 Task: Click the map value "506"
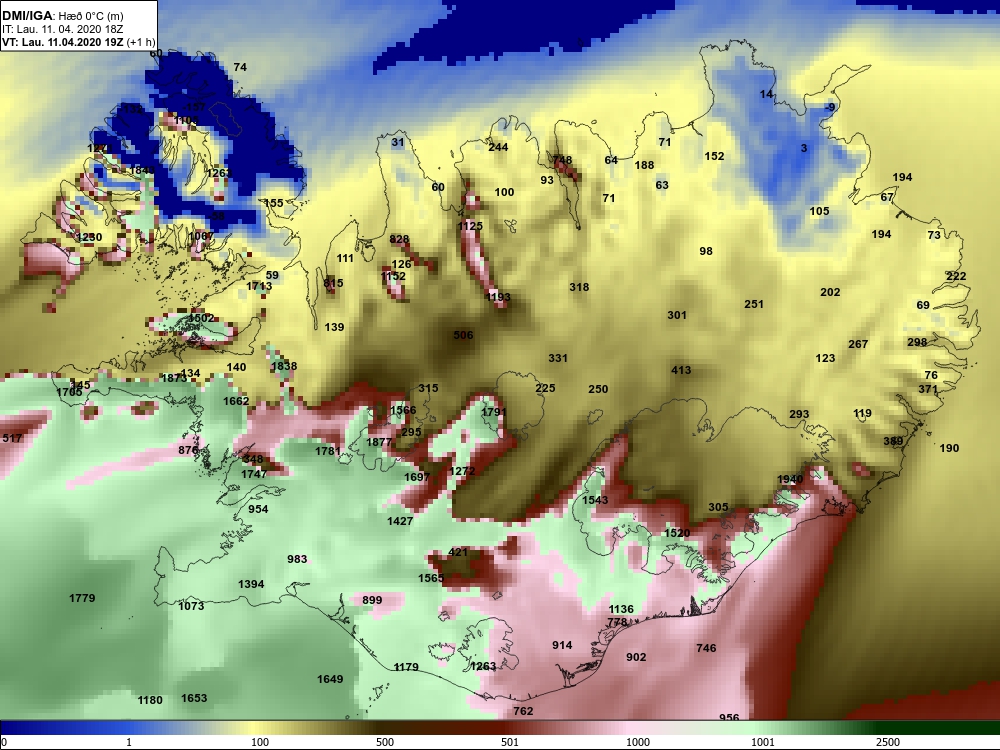point(463,335)
